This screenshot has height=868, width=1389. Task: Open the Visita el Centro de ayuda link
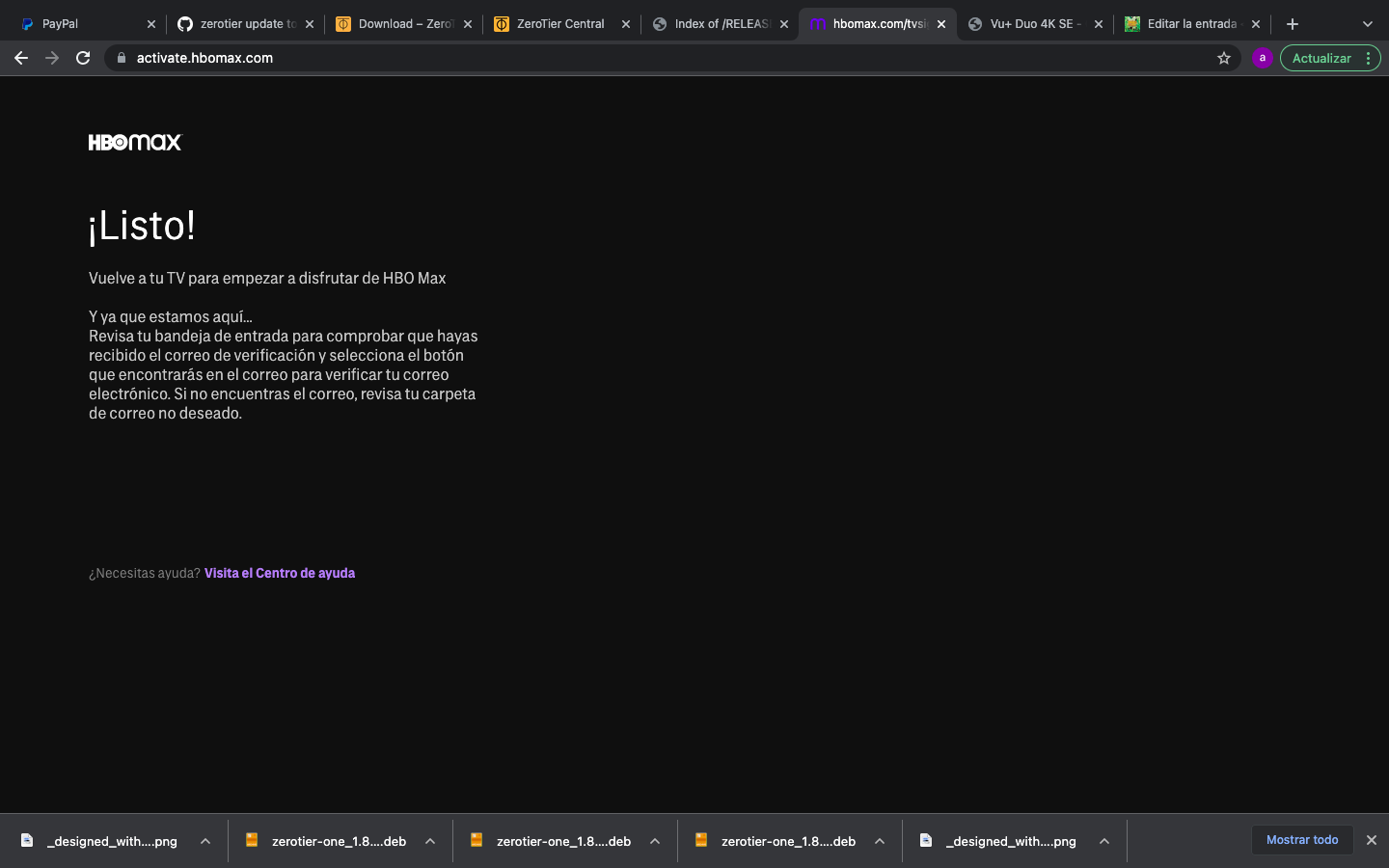(280, 573)
